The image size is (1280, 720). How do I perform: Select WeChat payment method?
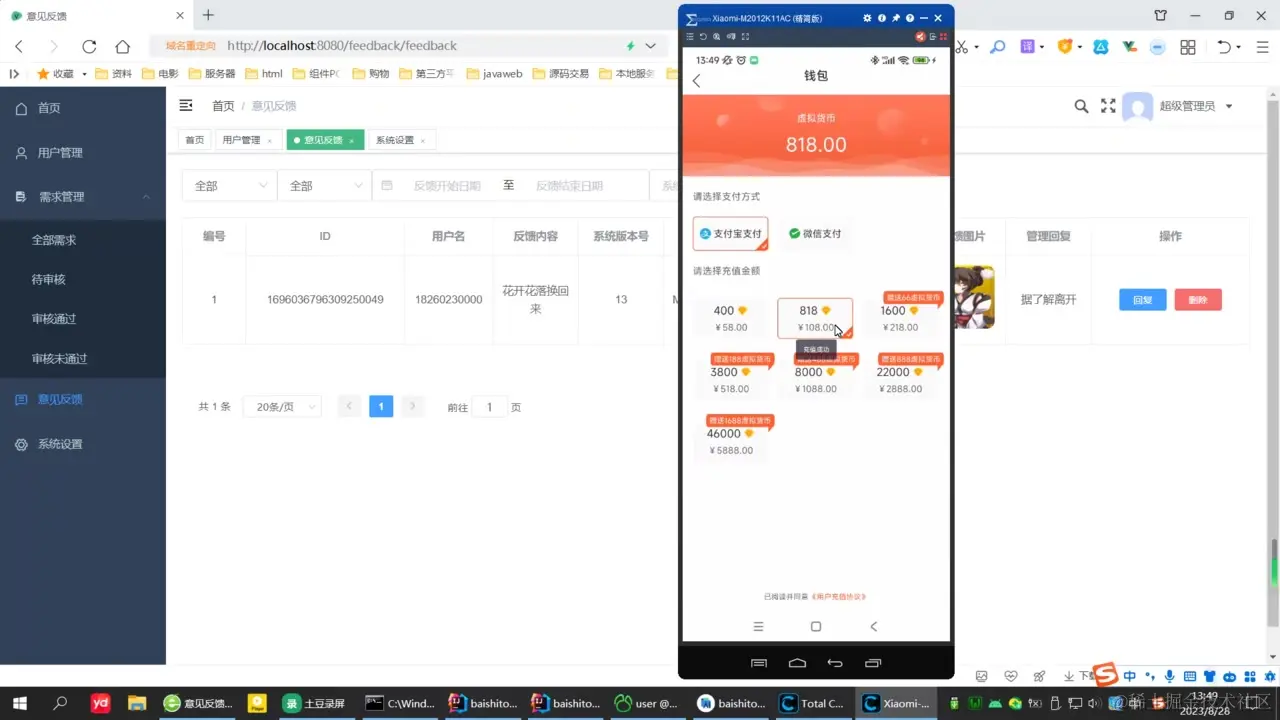815,233
